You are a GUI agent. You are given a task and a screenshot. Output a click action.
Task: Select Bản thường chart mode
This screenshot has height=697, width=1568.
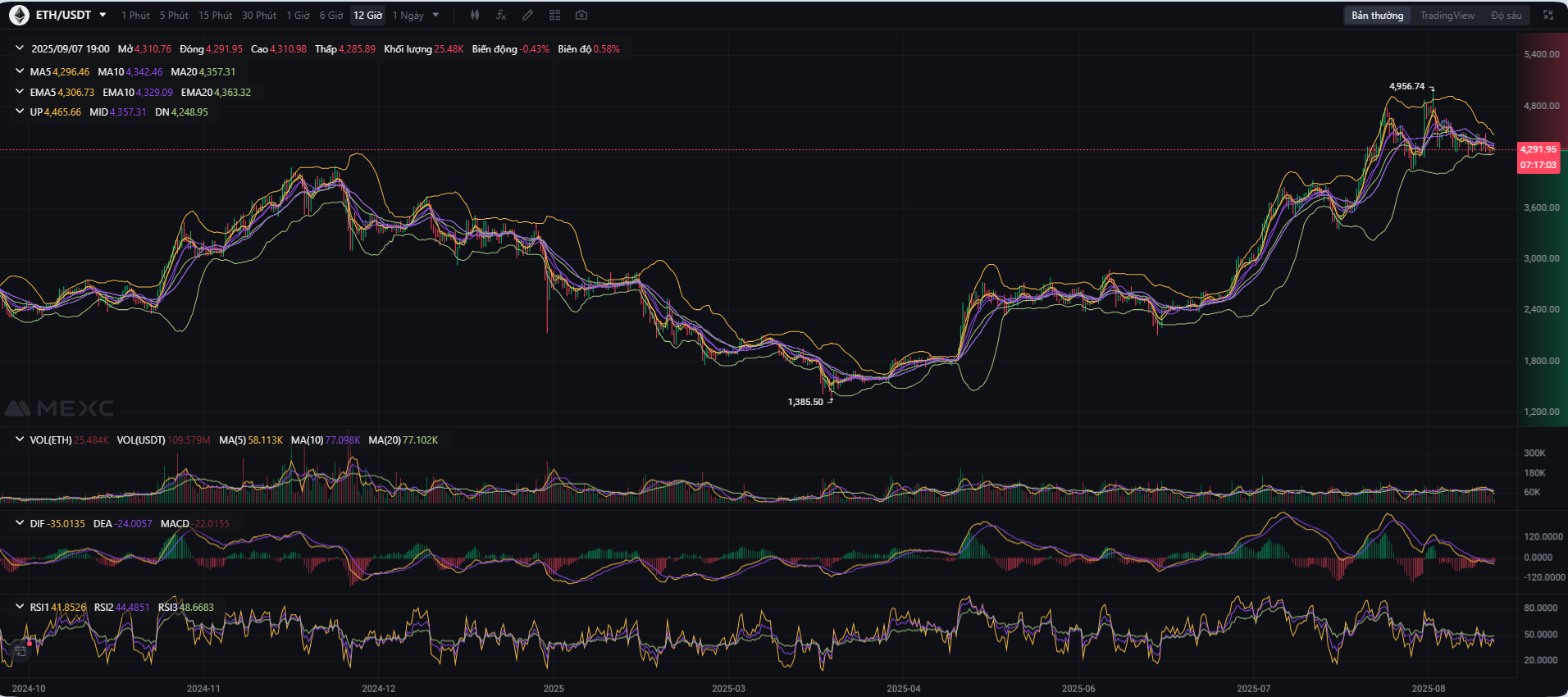point(1377,15)
